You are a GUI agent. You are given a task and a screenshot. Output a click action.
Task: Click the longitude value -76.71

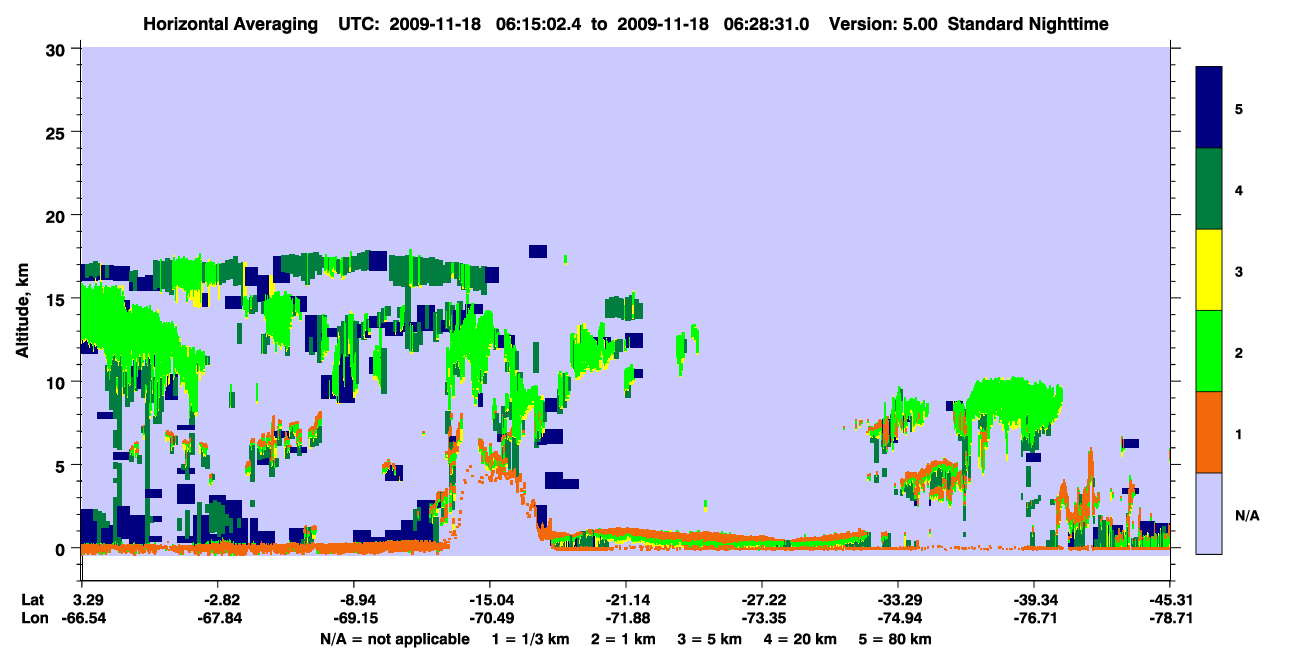coord(1033,619)
